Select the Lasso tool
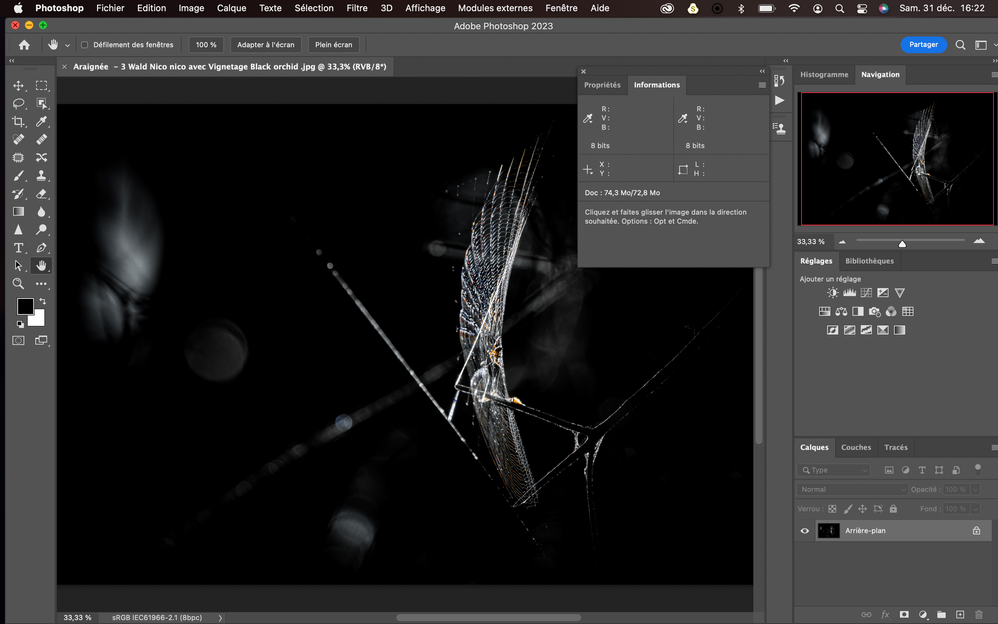 (x=18, y=104)
